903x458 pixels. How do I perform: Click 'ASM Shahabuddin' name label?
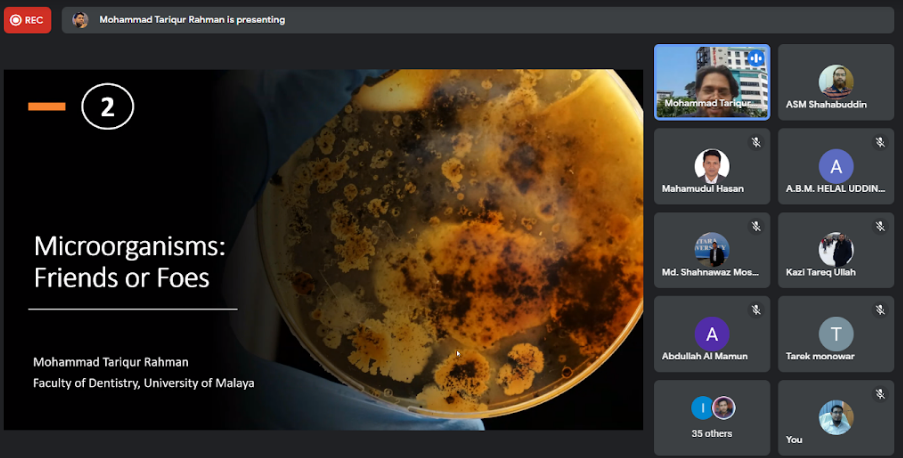pyautogui.click(x=826, y=104)
